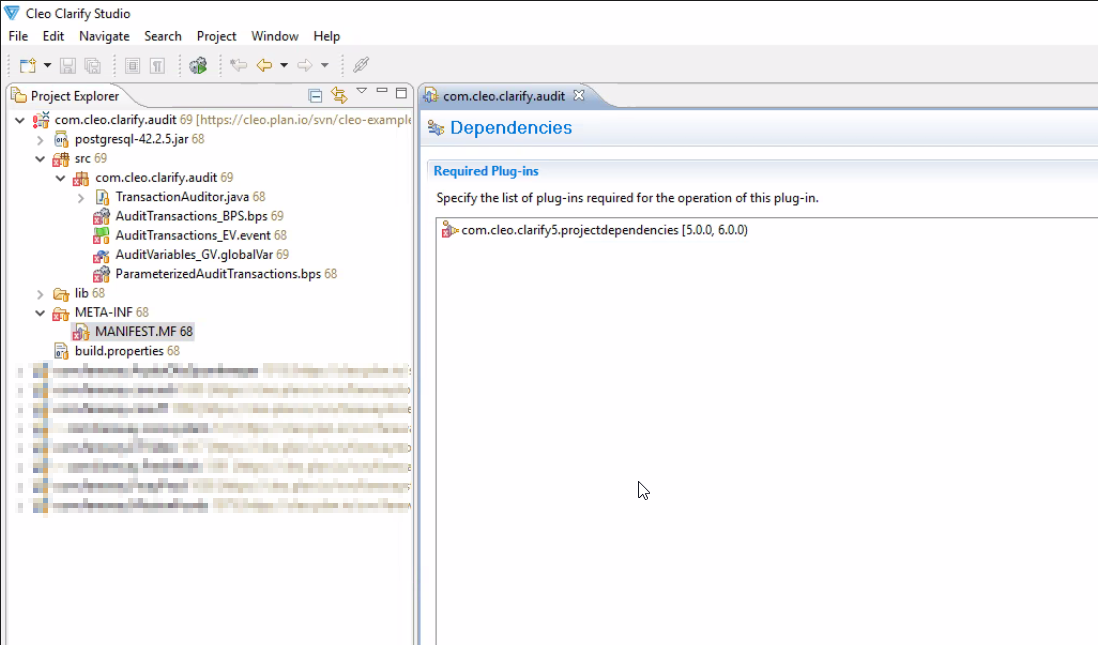Image resolution: width=1098 pixels, height=645 pixels.
Task: Go to last edit location icon
Action: click(x=239, y=65)
